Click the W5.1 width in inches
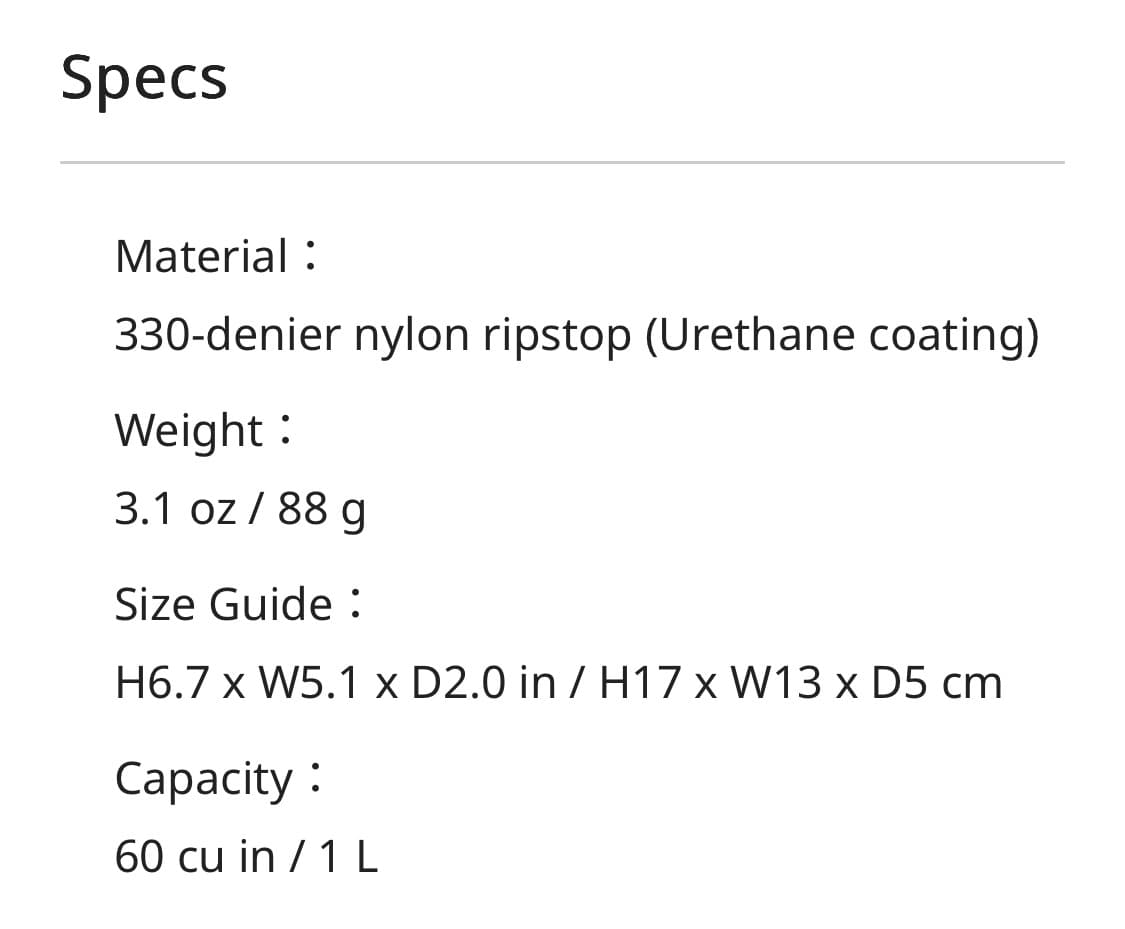 pyautogui.click(x=309, y=683)
